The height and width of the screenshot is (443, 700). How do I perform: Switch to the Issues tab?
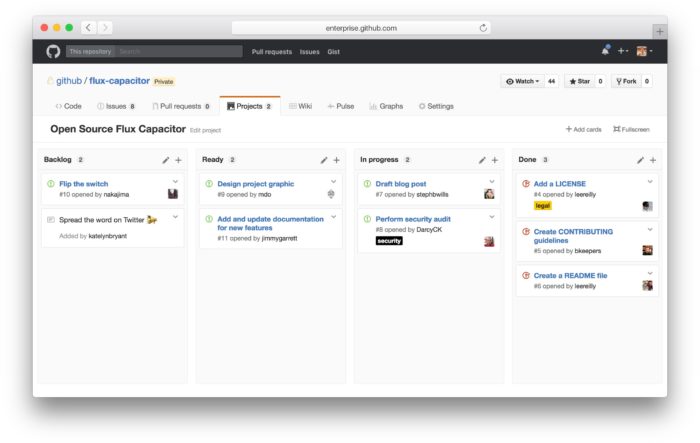[116, 106]
